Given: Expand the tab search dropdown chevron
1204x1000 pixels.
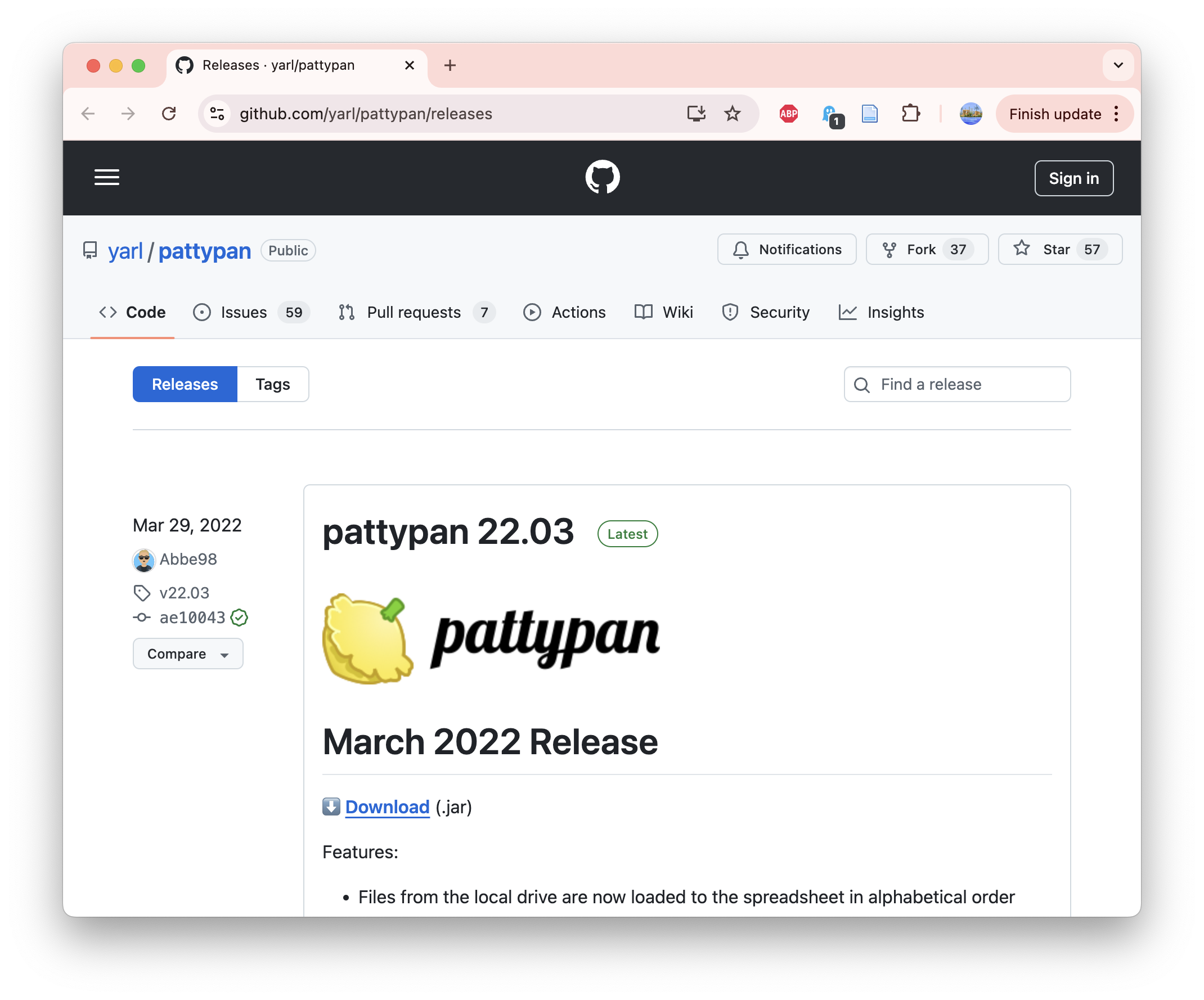Looking at the screenshot, I should pyautogui.click(x=1117, y=65).
